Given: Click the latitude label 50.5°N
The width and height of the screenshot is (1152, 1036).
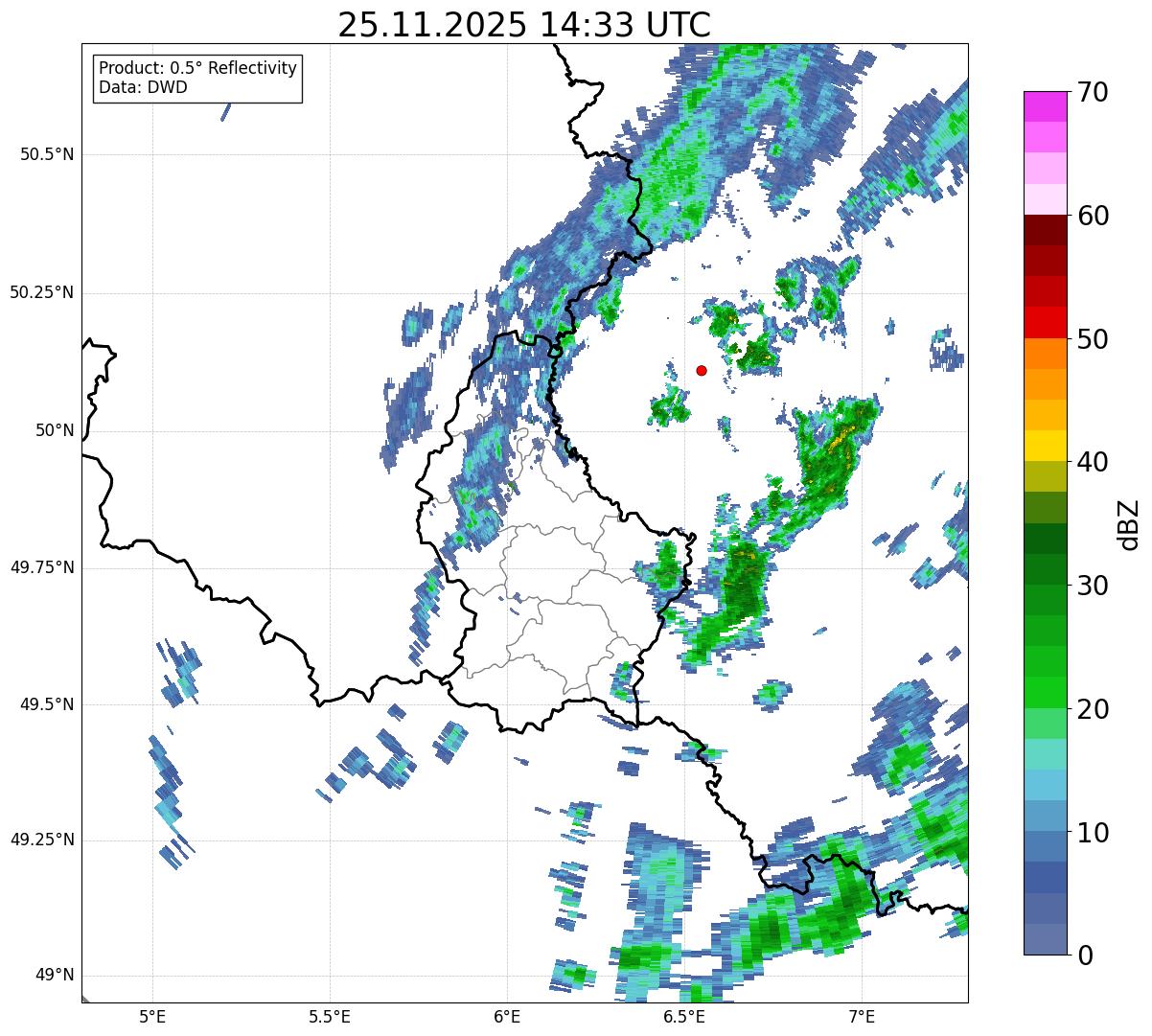Looking at the screenshot, I should coord(47,154).
